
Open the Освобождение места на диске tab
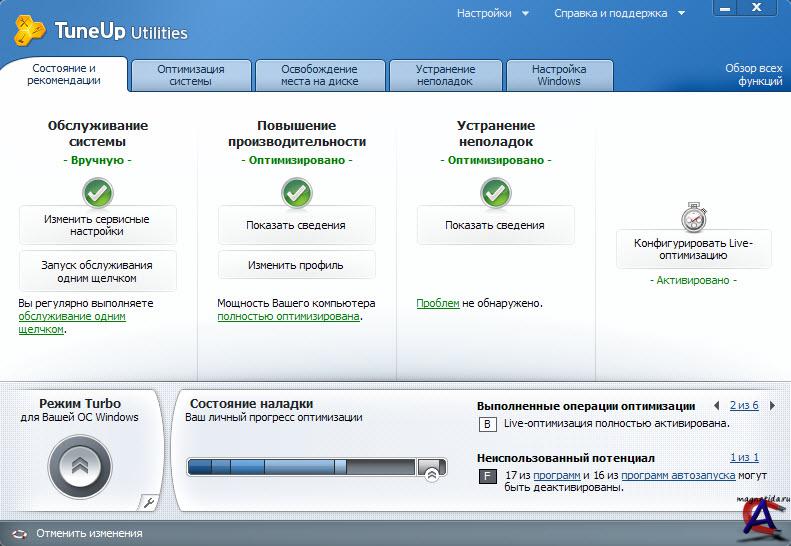(x=319, y=75)
